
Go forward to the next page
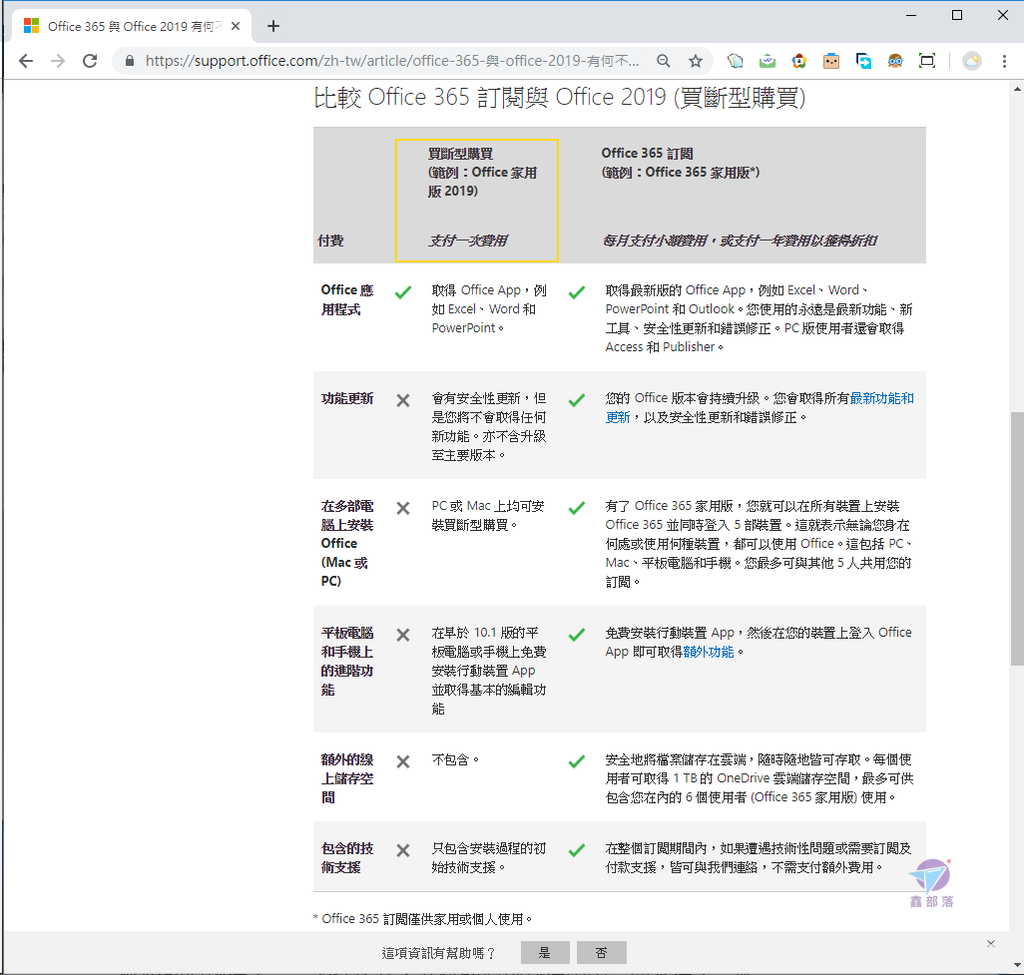58,61
